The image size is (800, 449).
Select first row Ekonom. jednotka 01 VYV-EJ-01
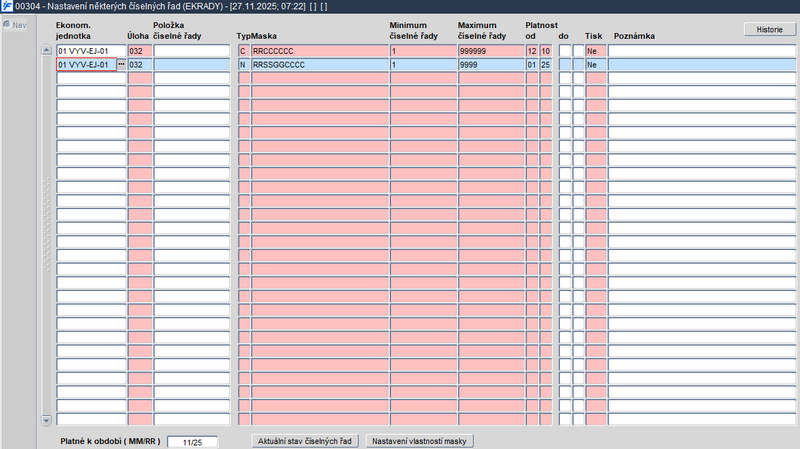coord(91,51)
